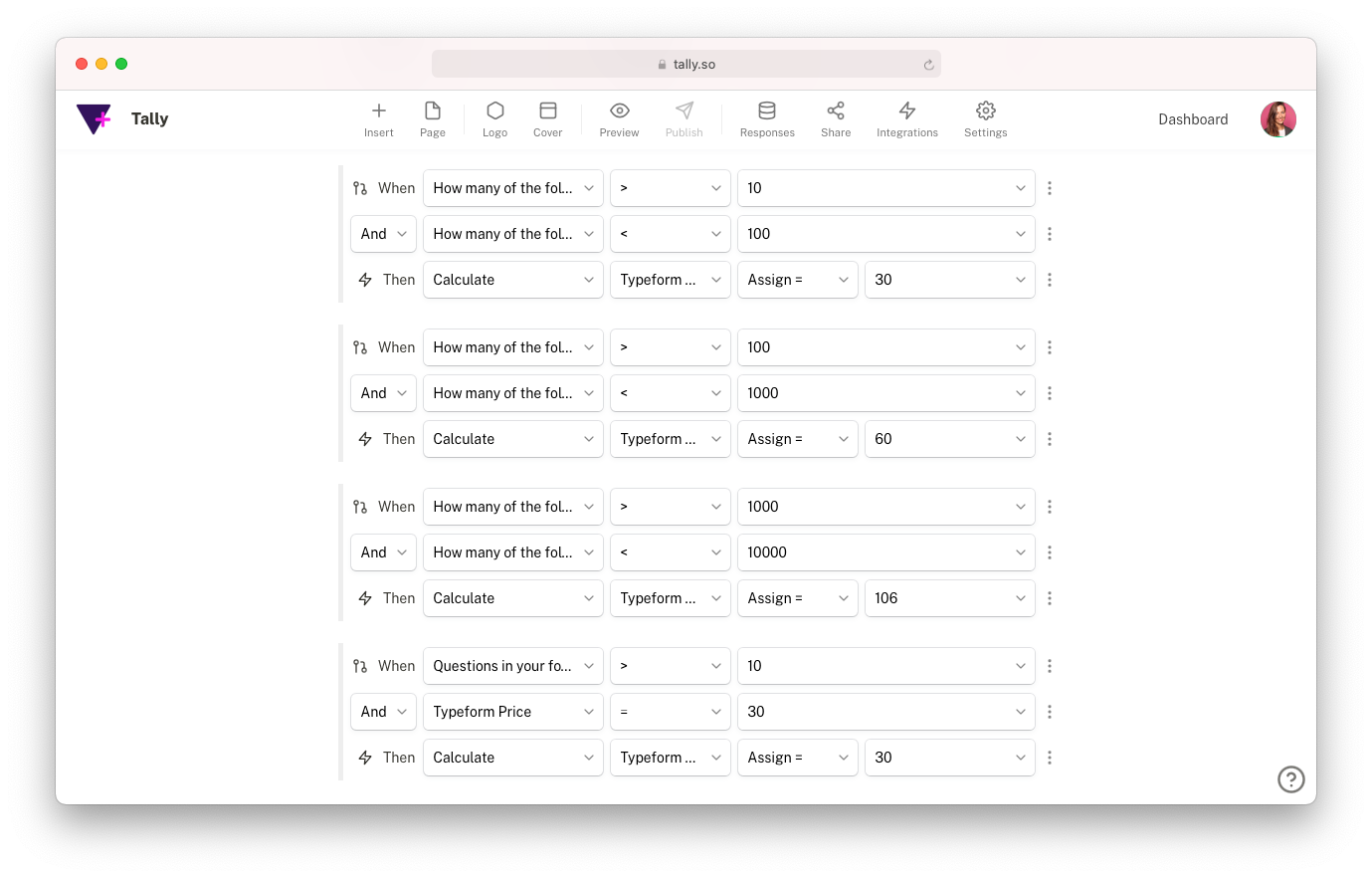Click the Share icon
Viewport: 1372px width, 878px height.
(836, 110)
